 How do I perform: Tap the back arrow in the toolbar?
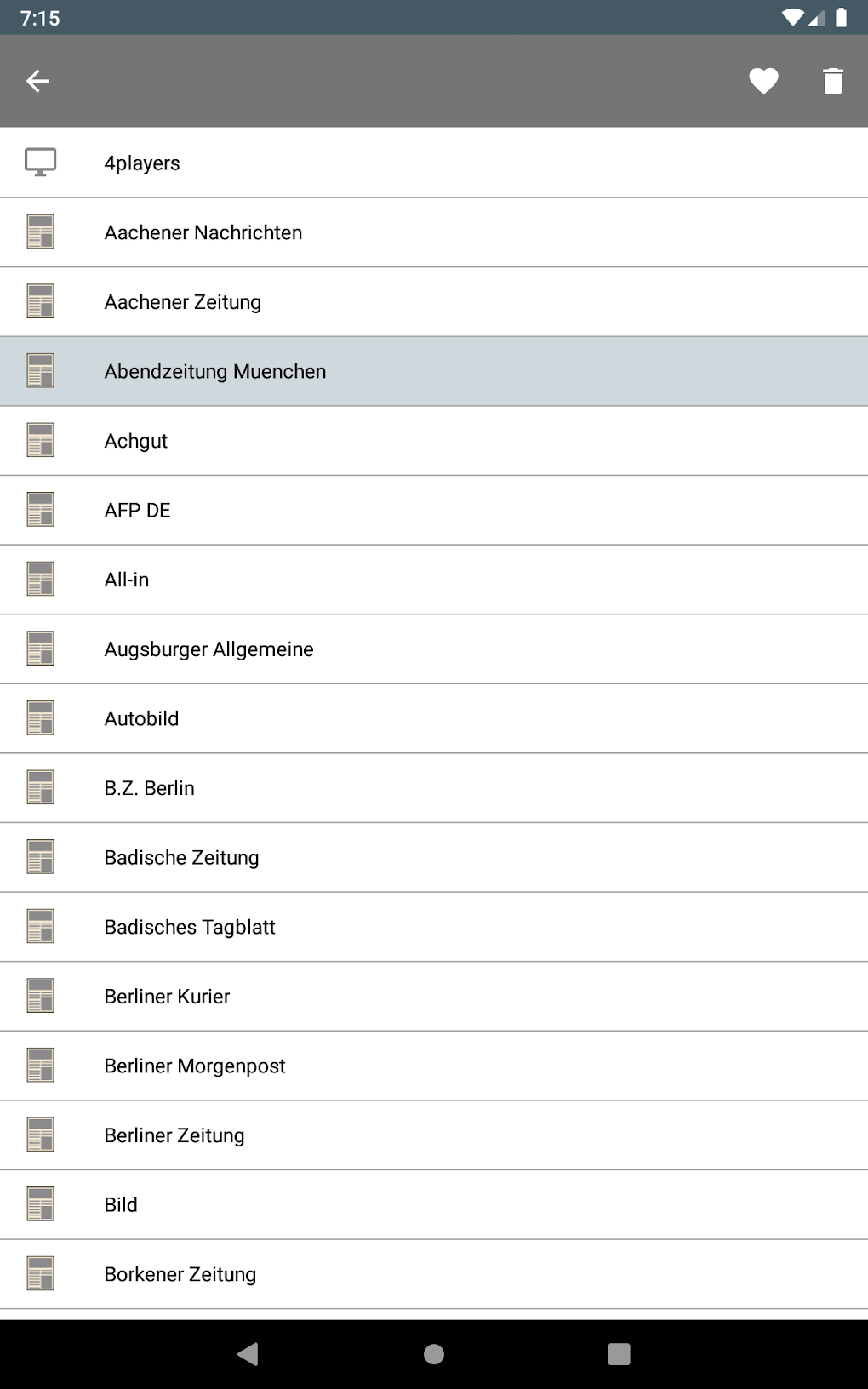(37, 82)
